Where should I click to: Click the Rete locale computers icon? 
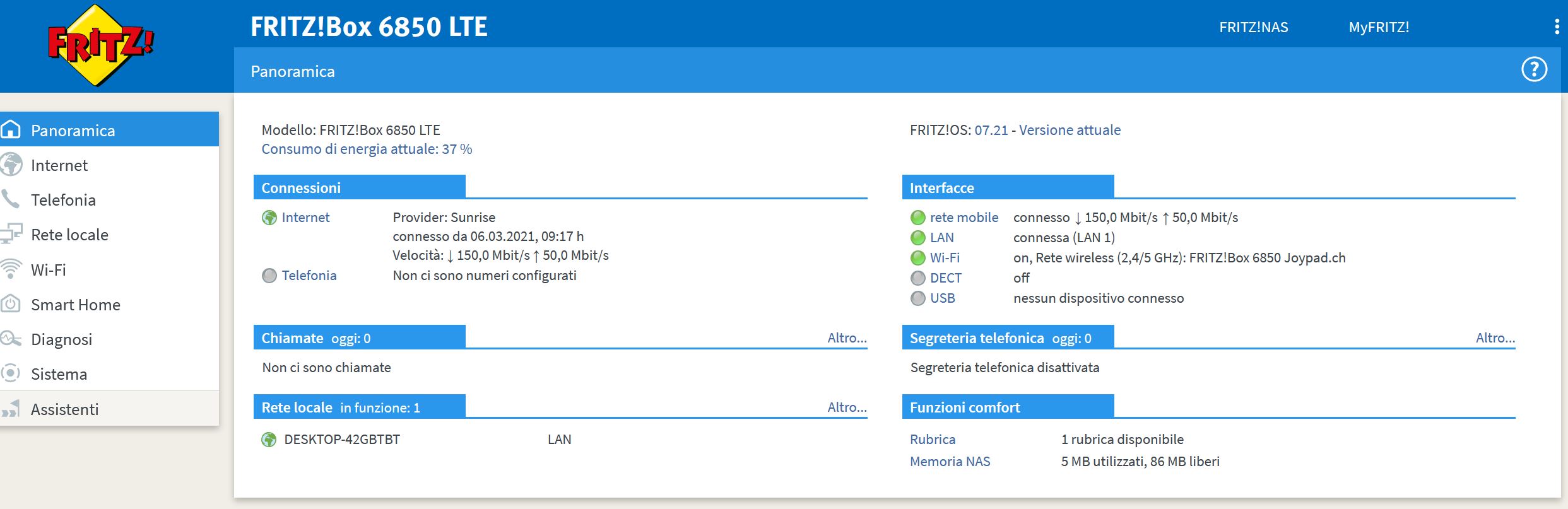pos(11,234)
